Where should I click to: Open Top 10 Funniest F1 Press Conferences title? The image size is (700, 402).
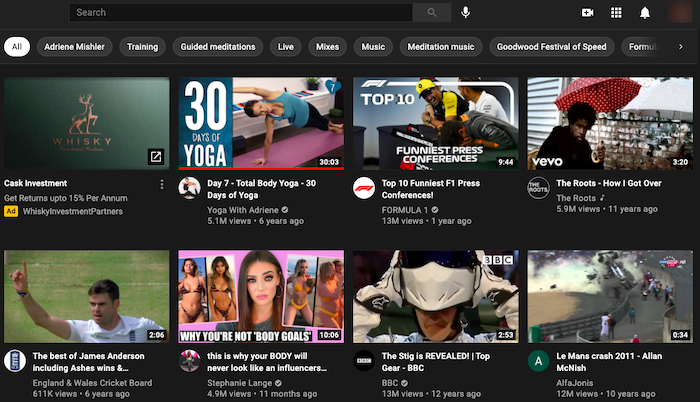pyautogui.click(x=431, y=189)
